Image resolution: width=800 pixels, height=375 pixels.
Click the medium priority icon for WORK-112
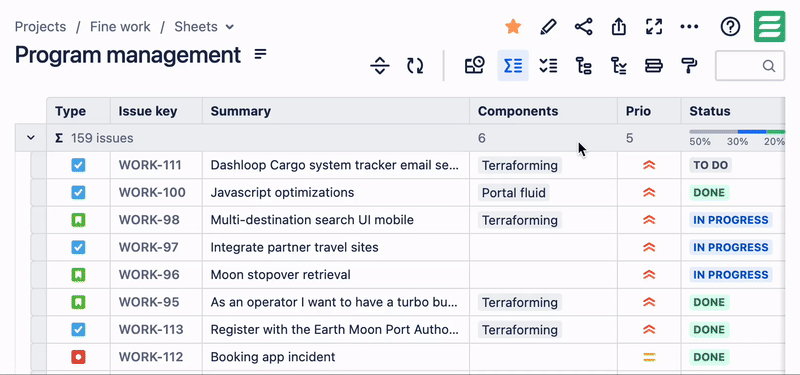649,357
